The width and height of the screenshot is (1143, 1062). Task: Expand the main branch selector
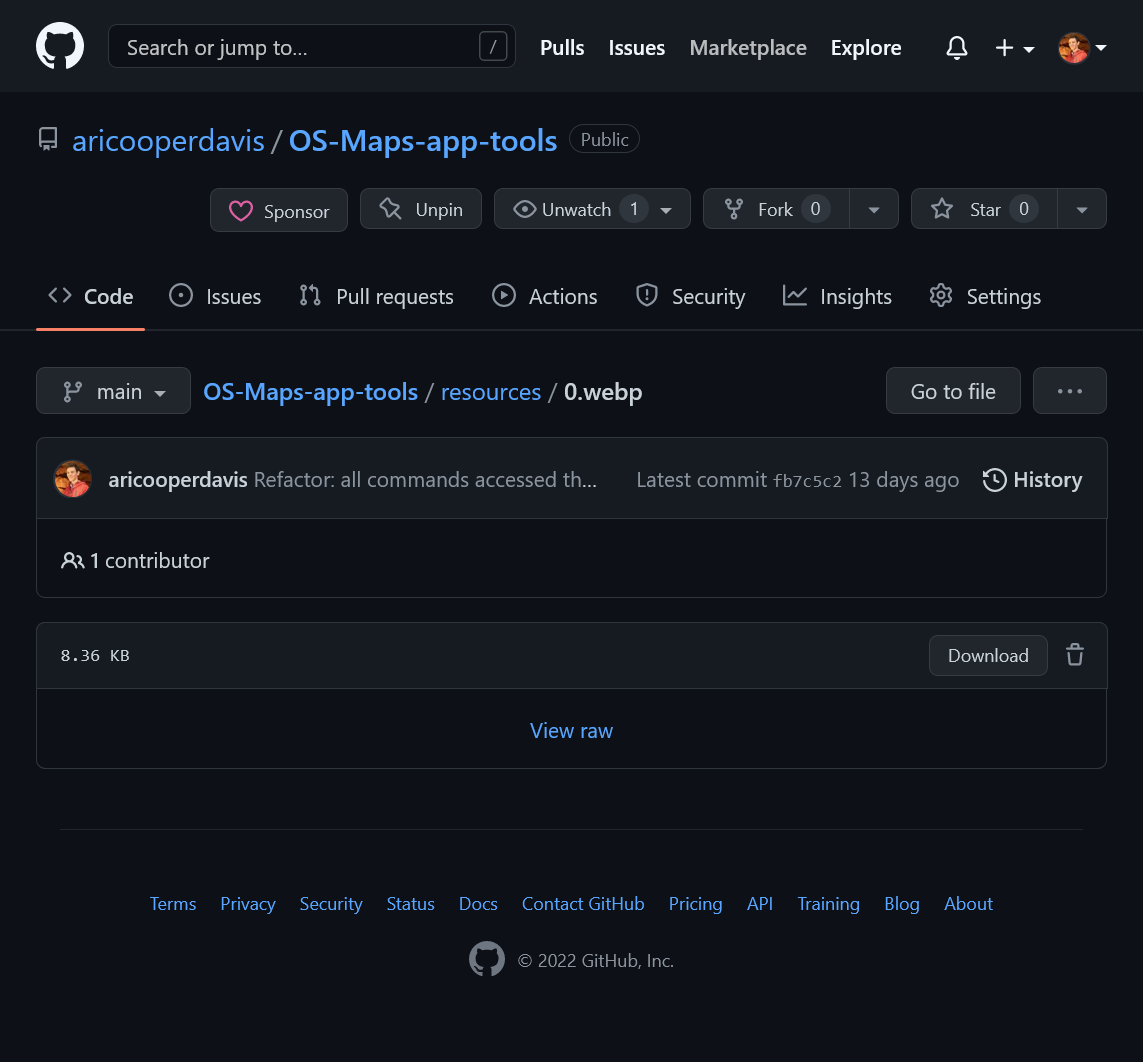113,391
